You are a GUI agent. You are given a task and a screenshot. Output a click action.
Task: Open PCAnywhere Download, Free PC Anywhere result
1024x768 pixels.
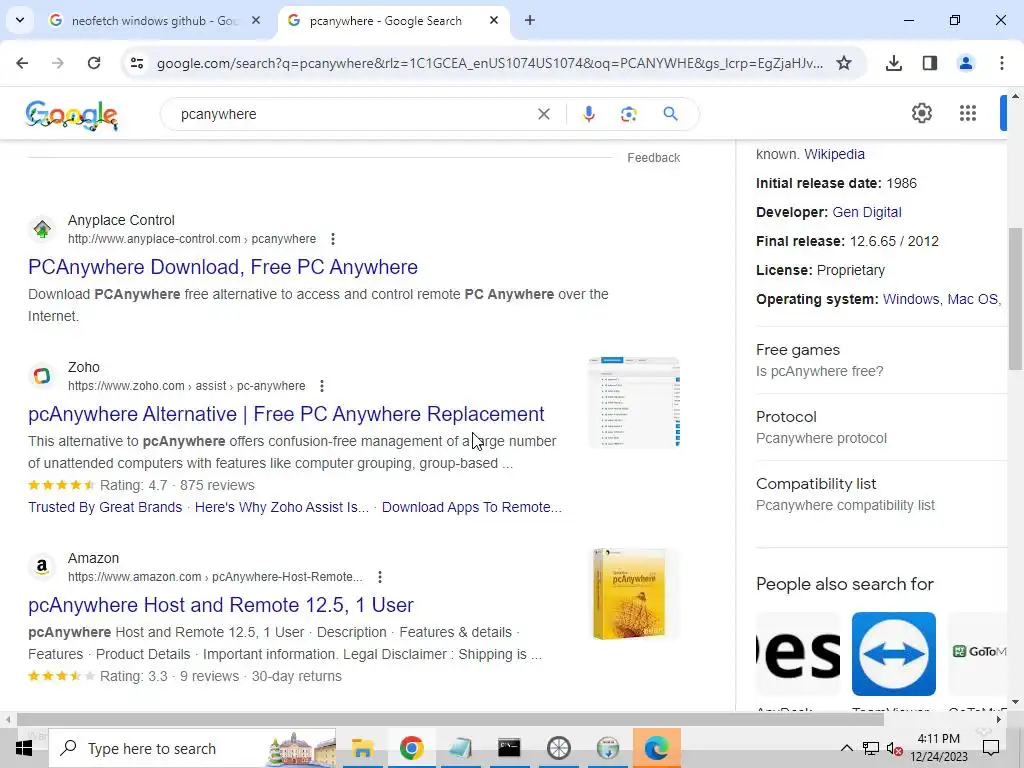[x=223, y=267]
